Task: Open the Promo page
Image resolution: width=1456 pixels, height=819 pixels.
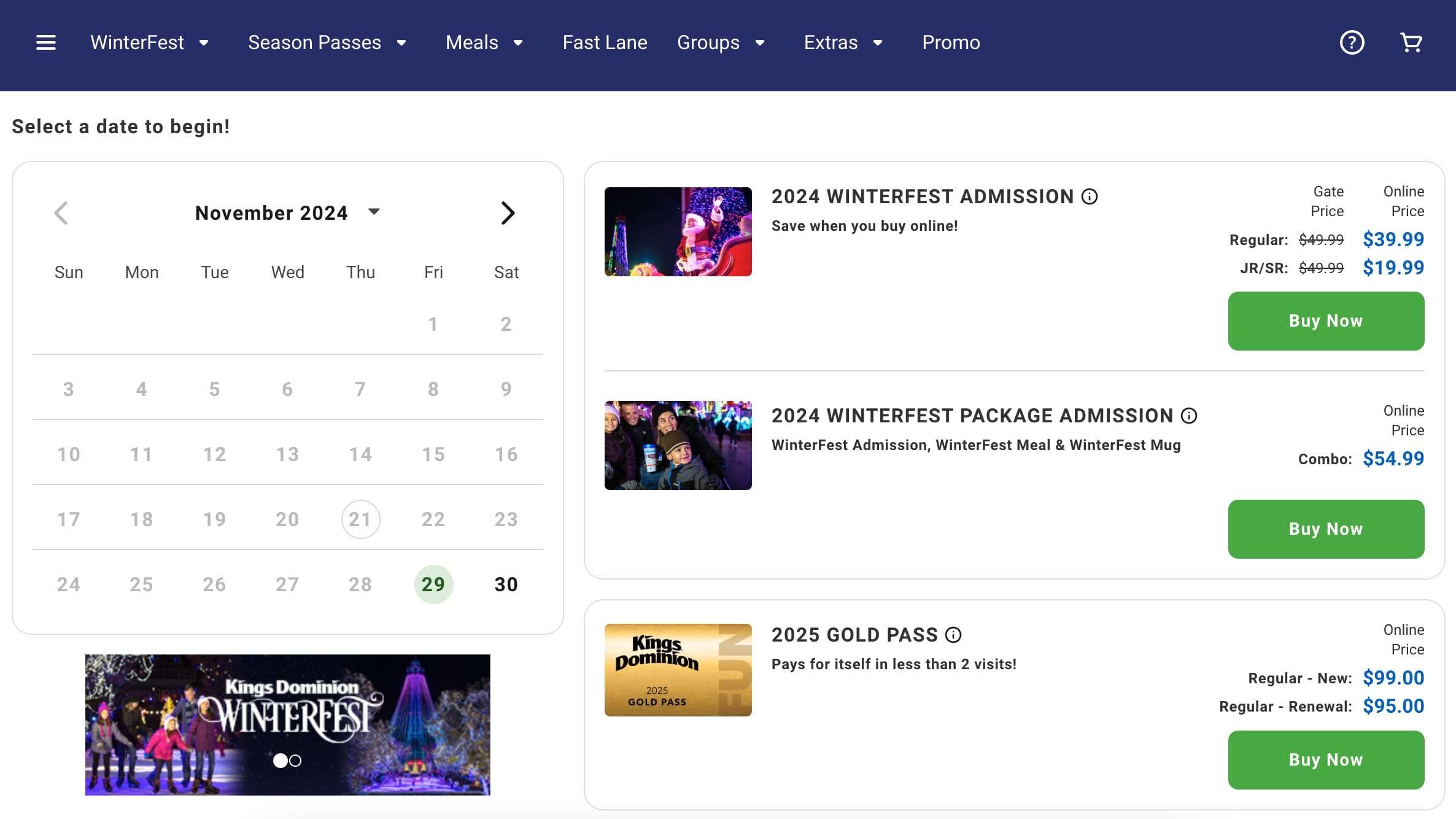Action: point(951,42)
